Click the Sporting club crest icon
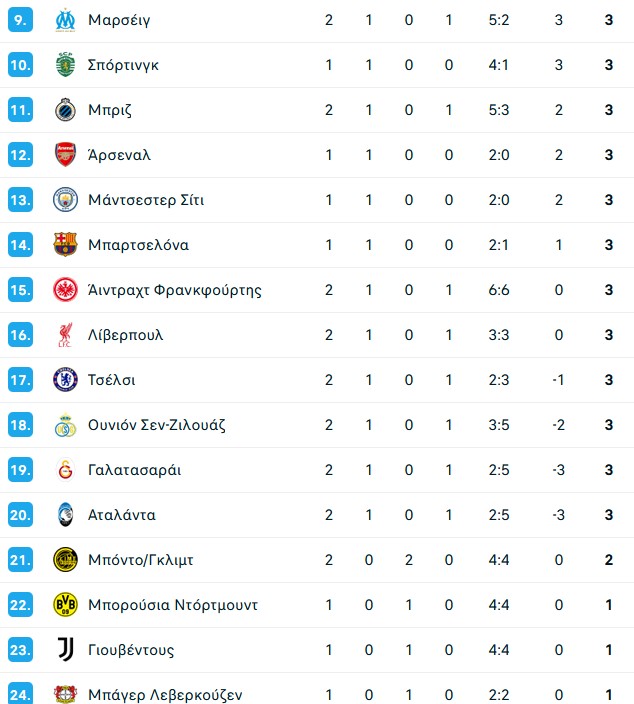Image resolution: width=634 pixels, height=704 pixels. click(65, 65)
